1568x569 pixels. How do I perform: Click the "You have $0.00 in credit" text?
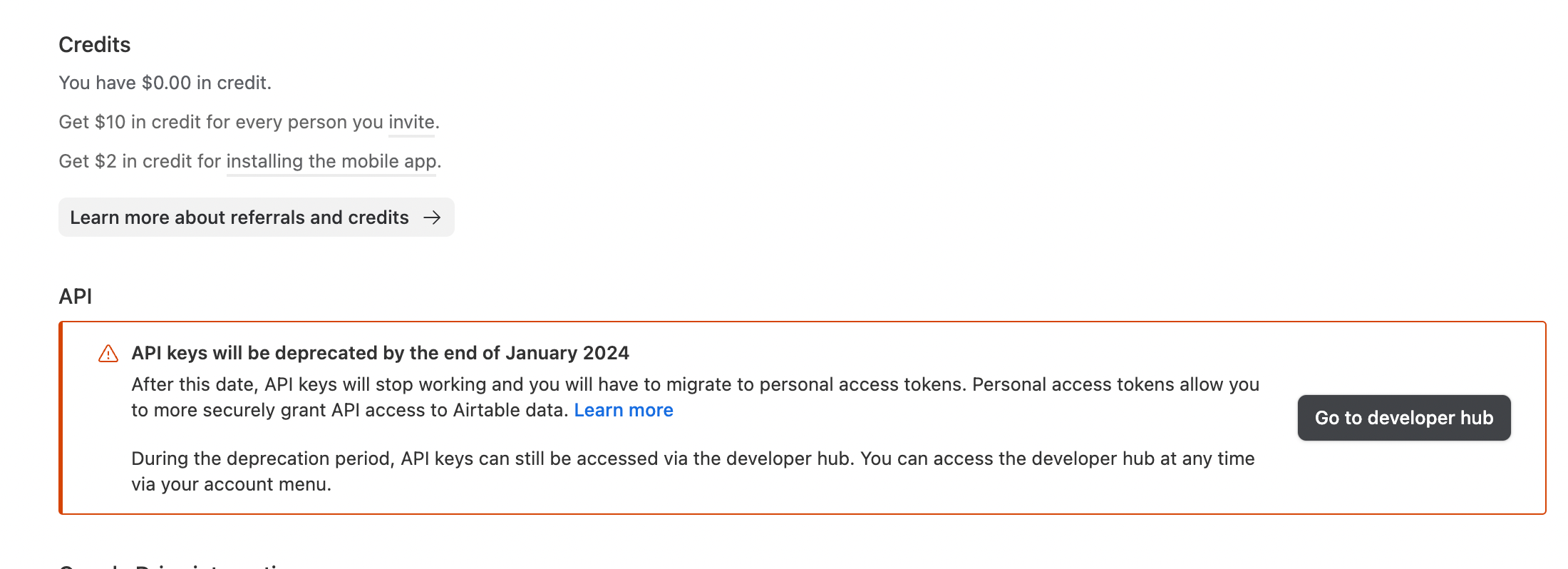click(x=165, y=83)
